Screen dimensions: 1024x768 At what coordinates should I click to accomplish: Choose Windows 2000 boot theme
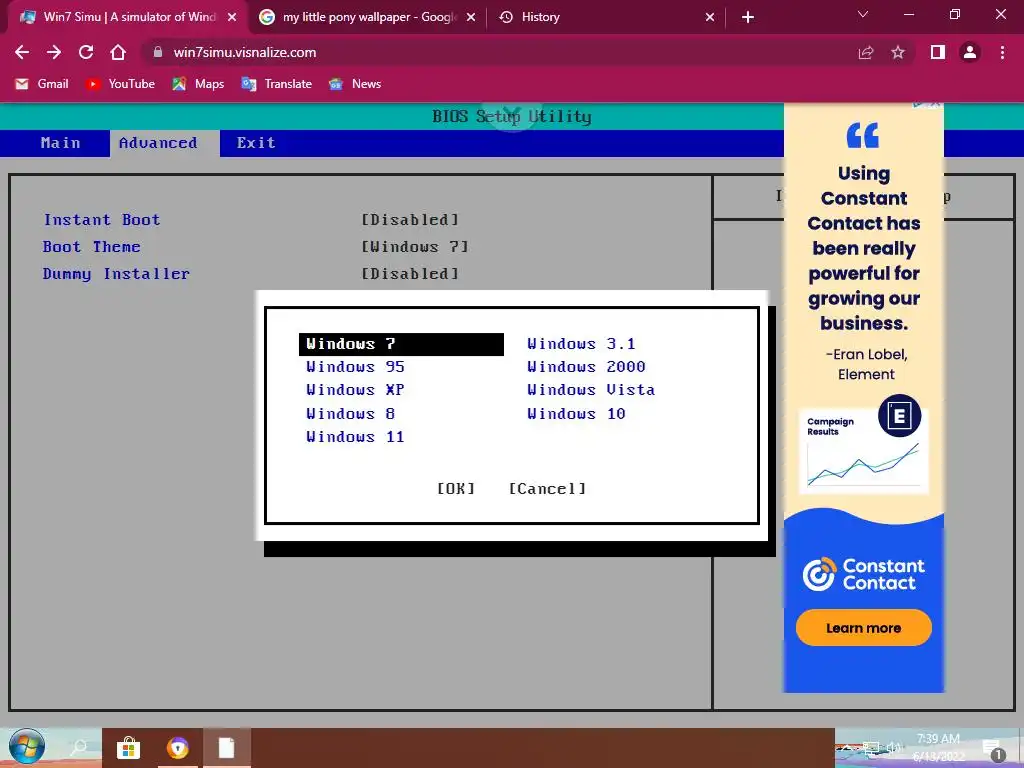point(586,367)
